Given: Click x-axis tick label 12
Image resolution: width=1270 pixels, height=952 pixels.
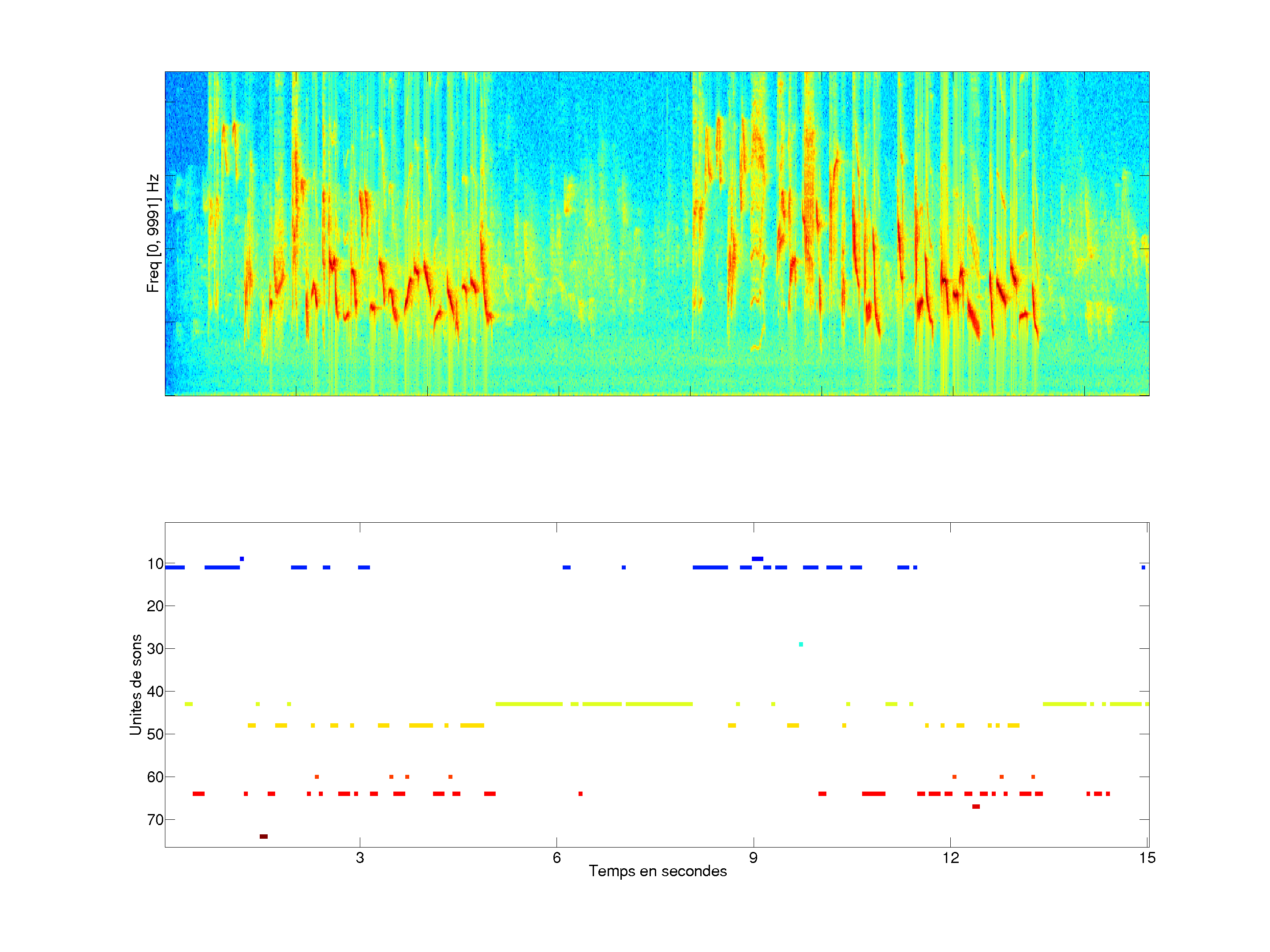Looking at the screenshot, I should pos(950,858).
